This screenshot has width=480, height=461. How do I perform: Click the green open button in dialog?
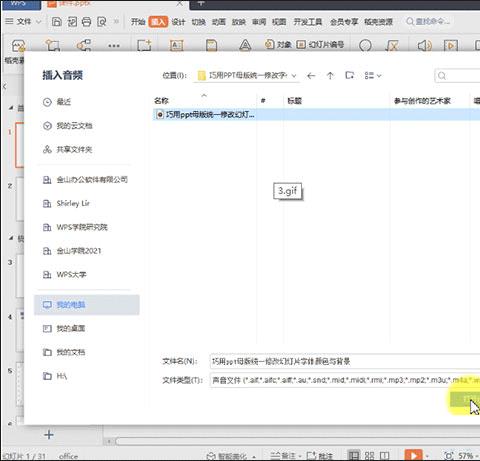[465, 399]
